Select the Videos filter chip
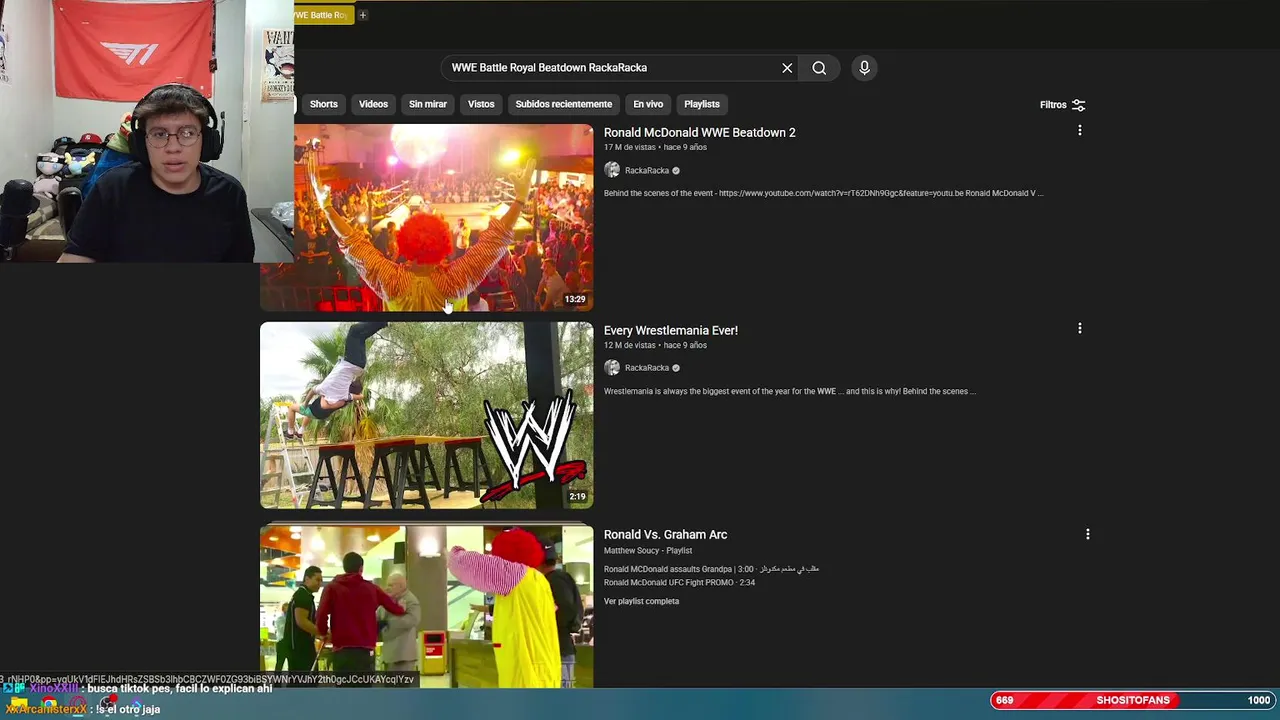1280x720 pixels. [373, 104]
